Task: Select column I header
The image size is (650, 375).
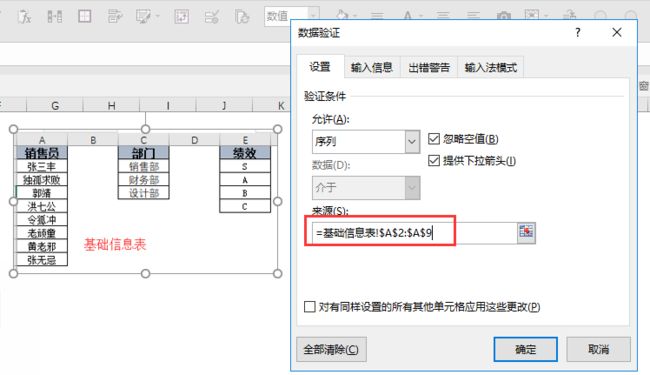Action: [168, 106]
